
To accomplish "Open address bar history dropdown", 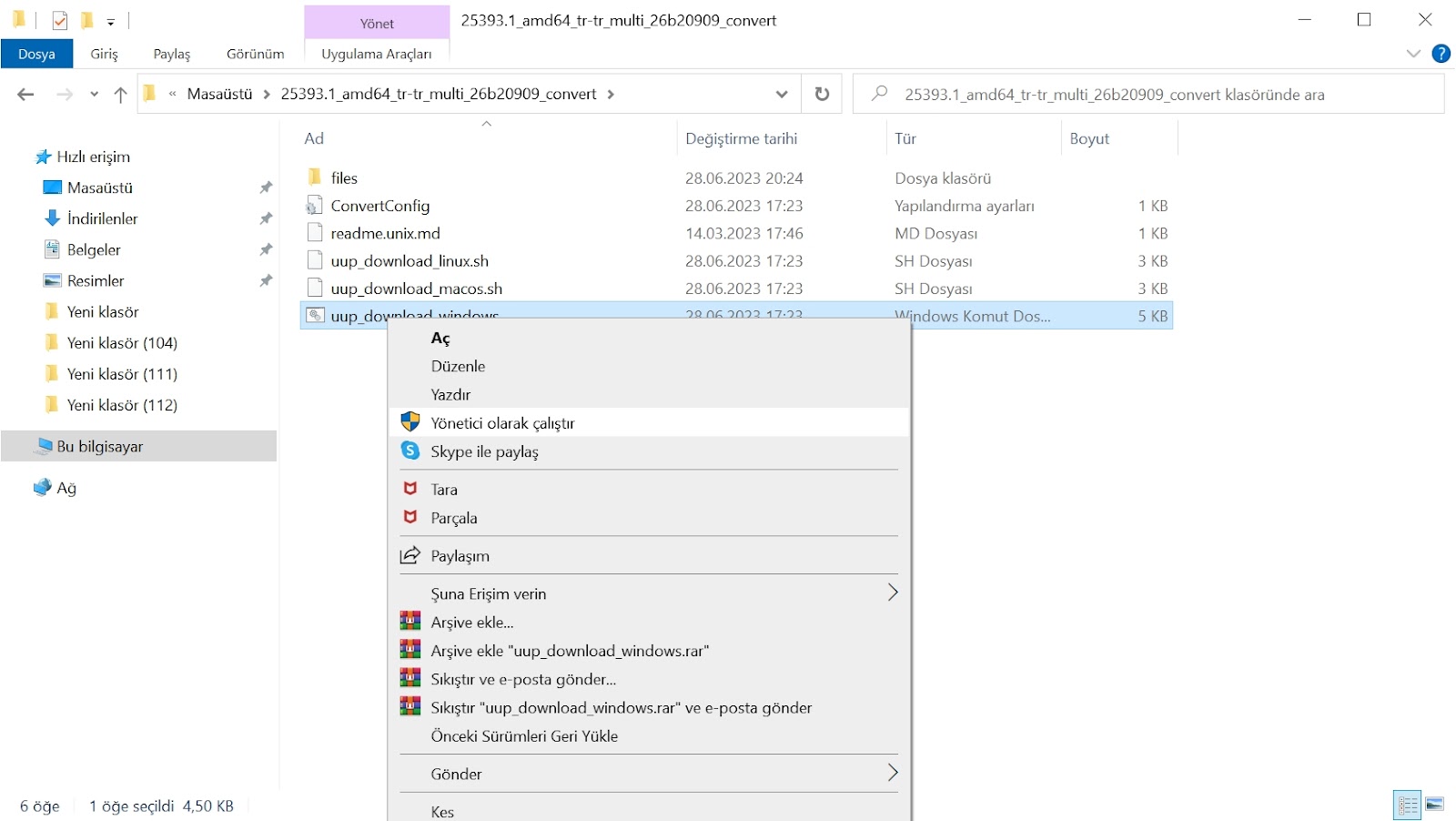I will coord(782,94).
